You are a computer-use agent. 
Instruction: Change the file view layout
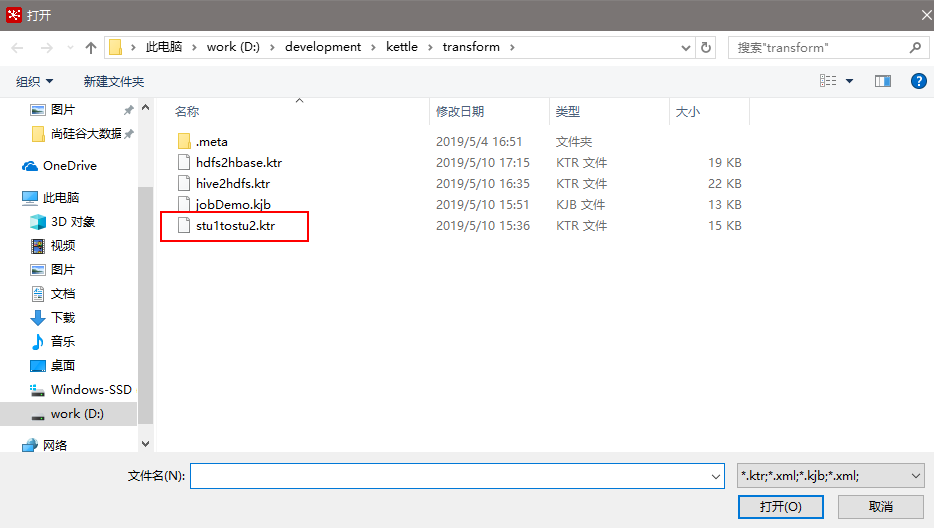click(x=828, y=80)
